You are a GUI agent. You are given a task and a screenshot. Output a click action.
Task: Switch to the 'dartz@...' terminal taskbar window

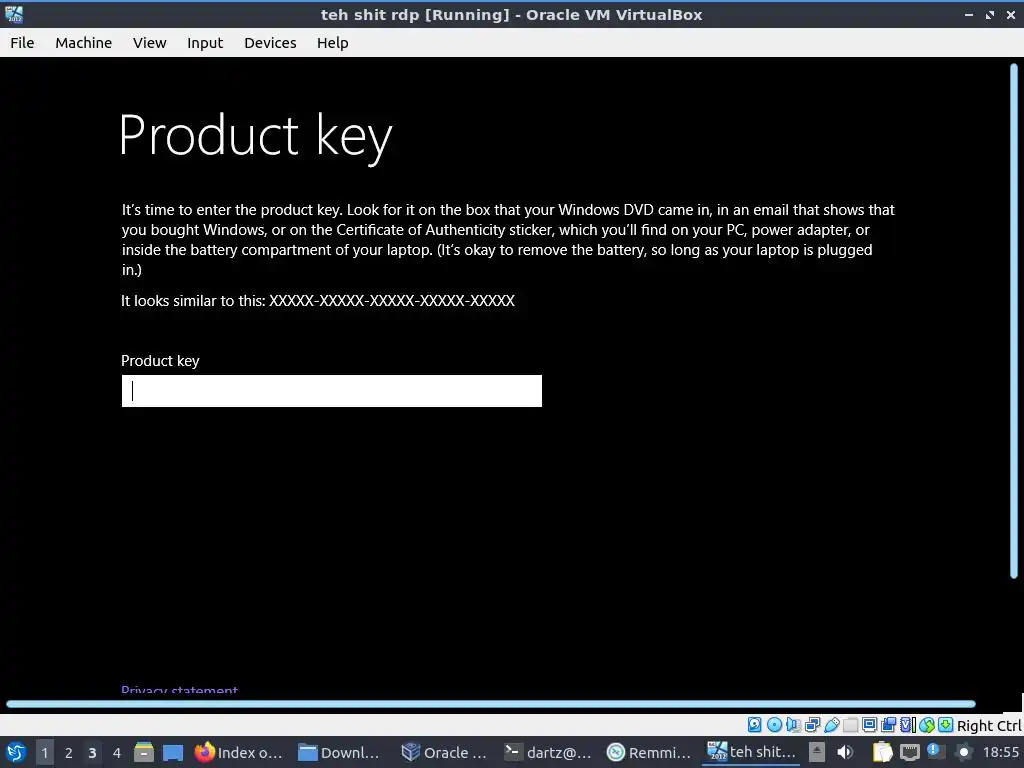547,752
